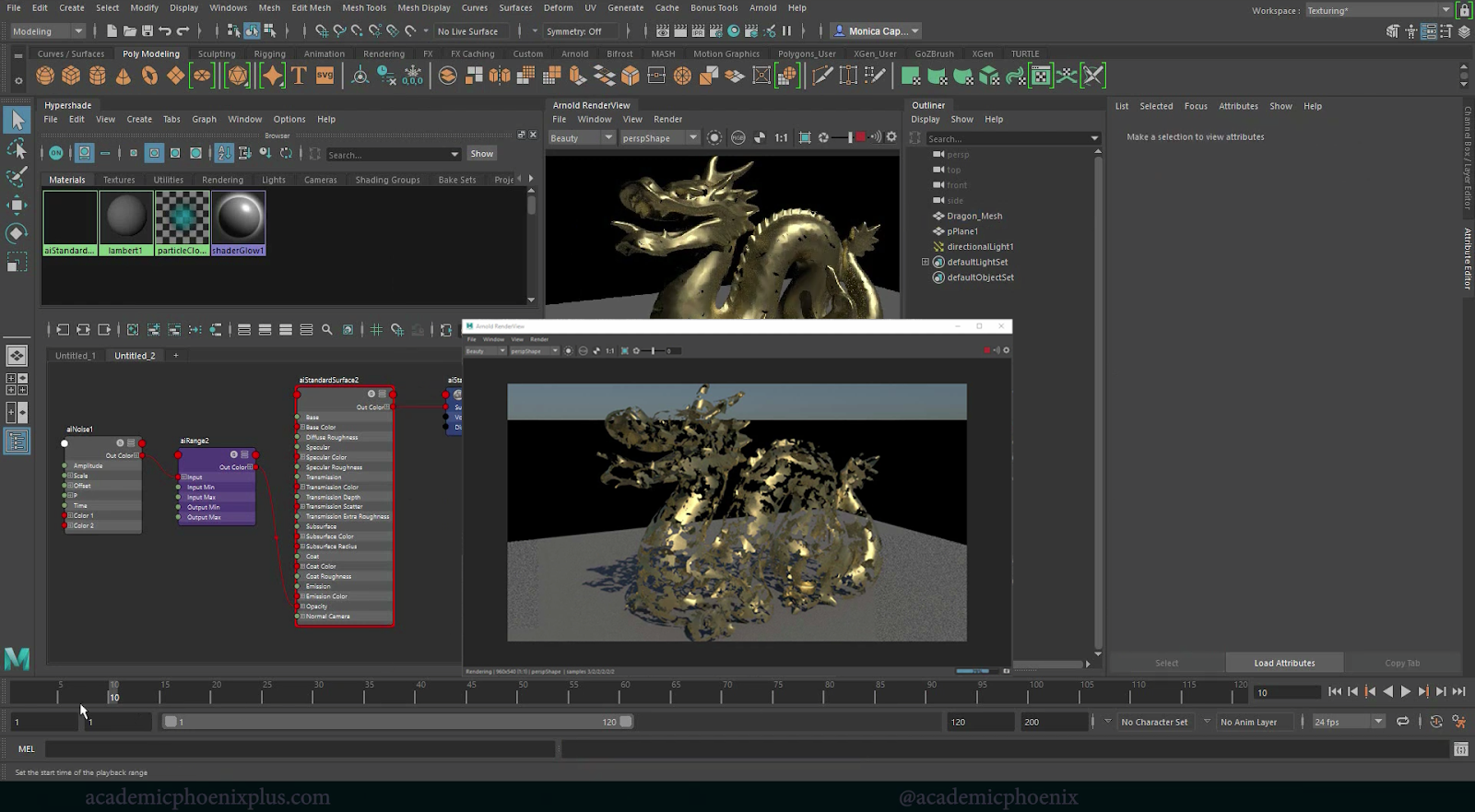Click the save scene icon
Viewport: 1475px width, 812px height.
click(147, 31)
